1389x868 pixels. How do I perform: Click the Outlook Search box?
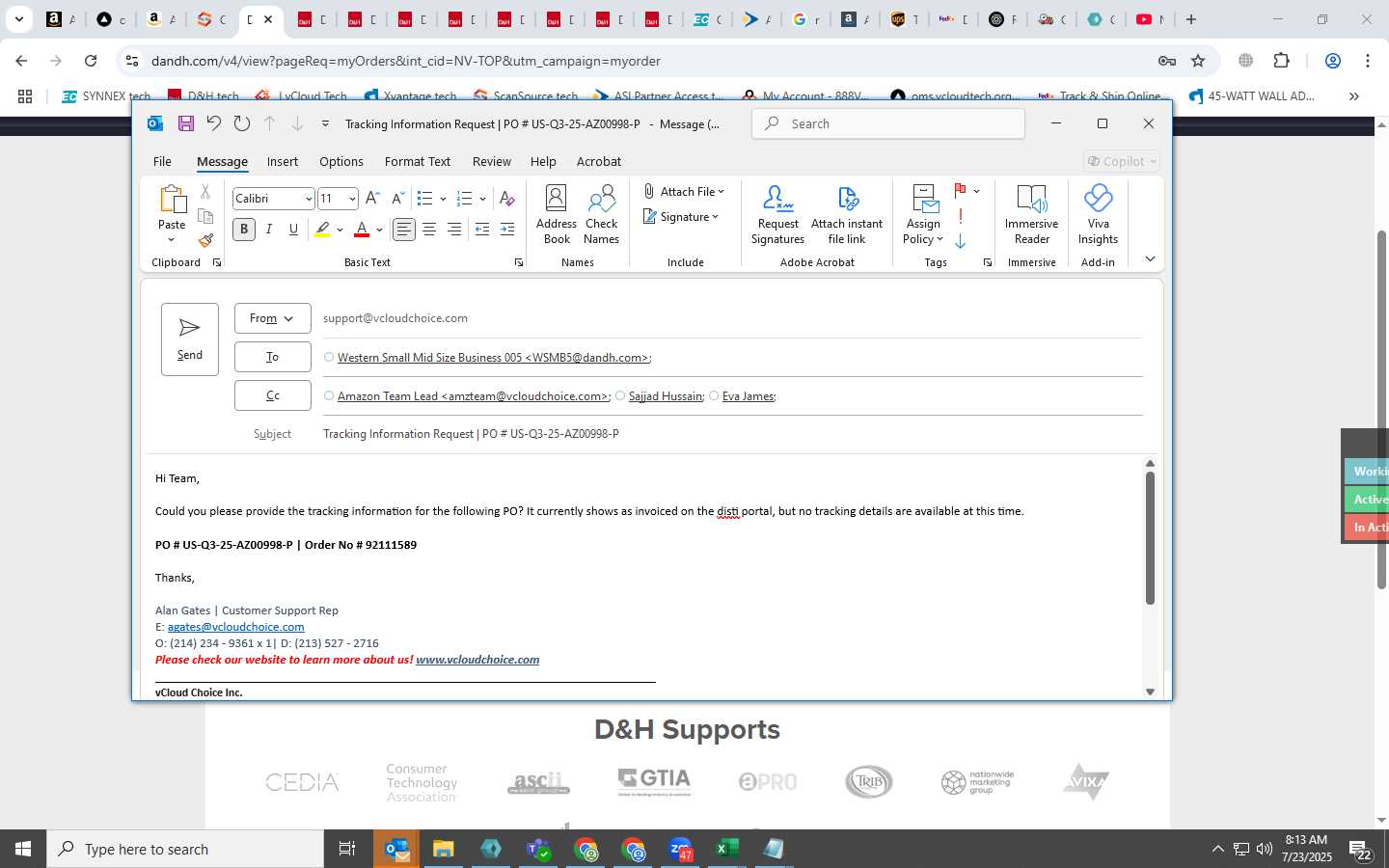point(887,123)
